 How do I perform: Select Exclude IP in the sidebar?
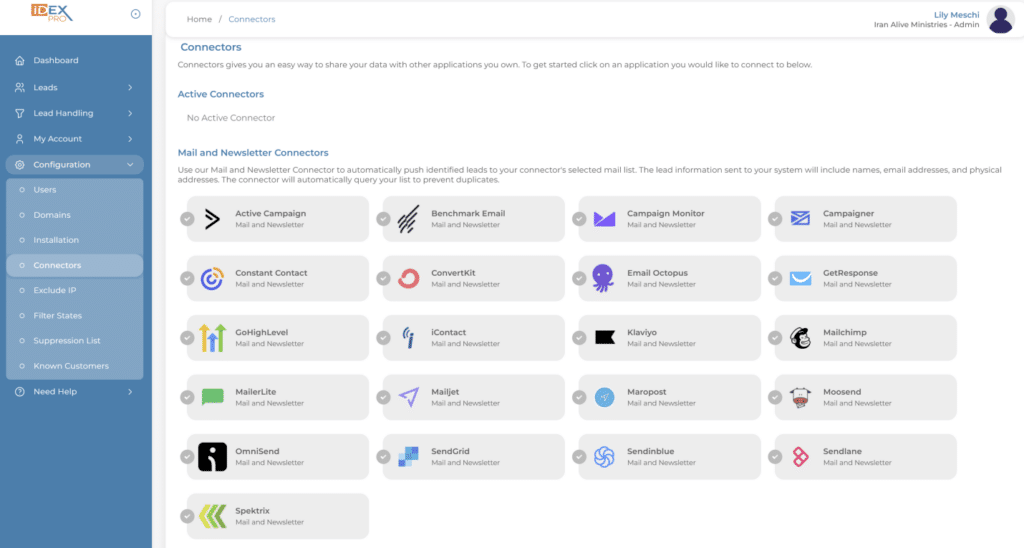[x=55, y=290]
